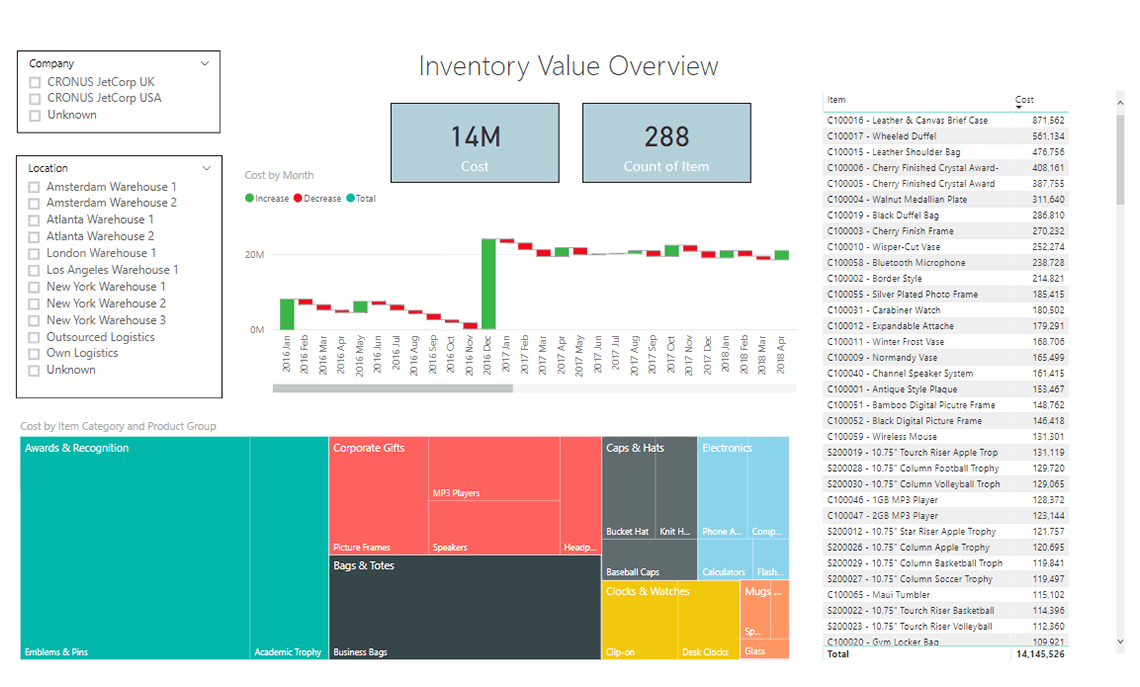This screenshot has height=687, width=1140.
Task: Toggle Atlanta Warehouse 2 checkbox
Action: [33, 237]
